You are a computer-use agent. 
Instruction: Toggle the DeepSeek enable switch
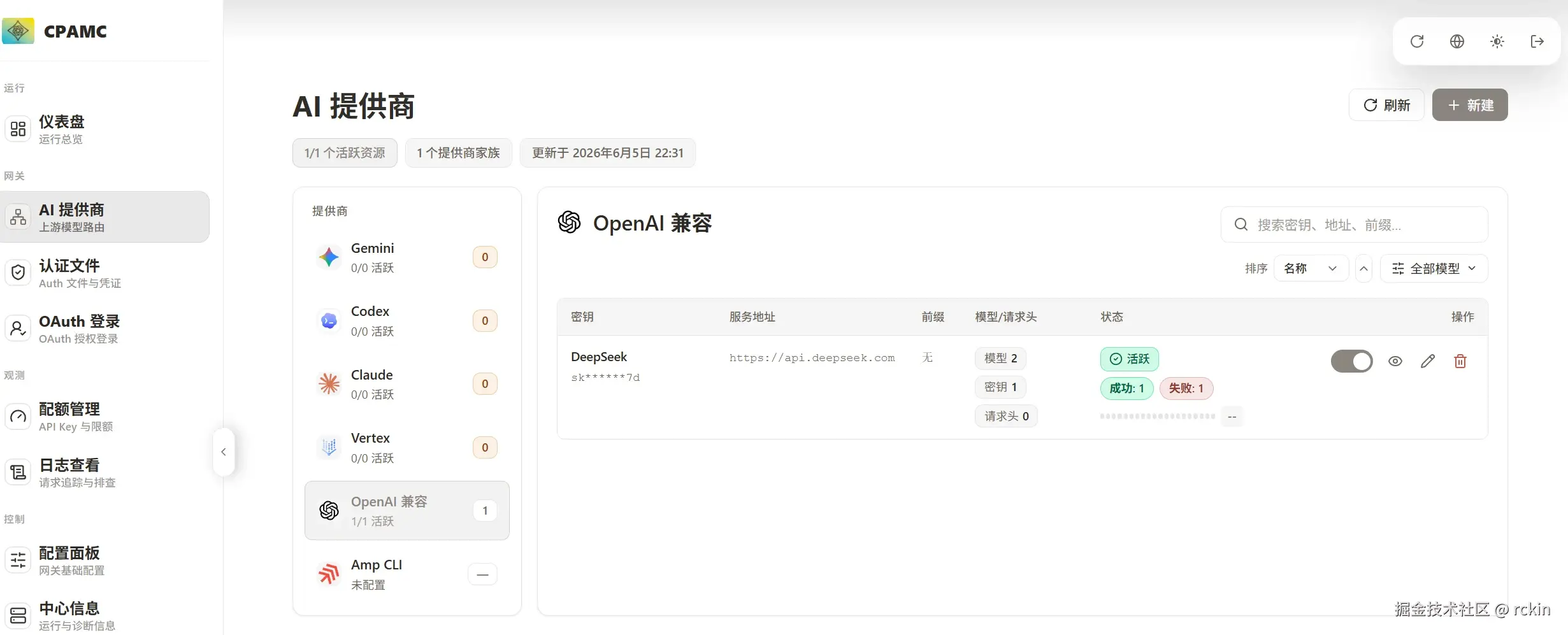[x=1351, y=361]
